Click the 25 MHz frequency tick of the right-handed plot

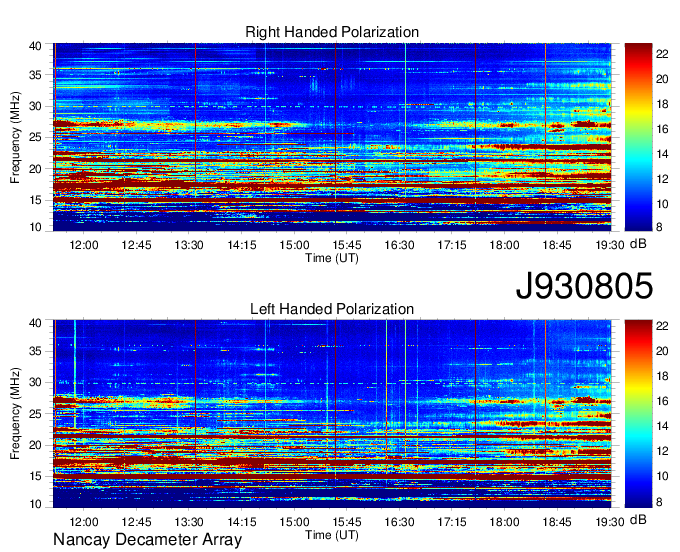[x=35, y=137]
